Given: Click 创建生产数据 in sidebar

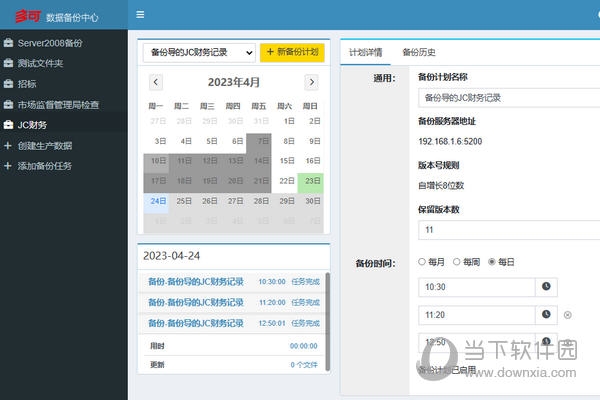Looking at the screenshot, I should [45, 145].
